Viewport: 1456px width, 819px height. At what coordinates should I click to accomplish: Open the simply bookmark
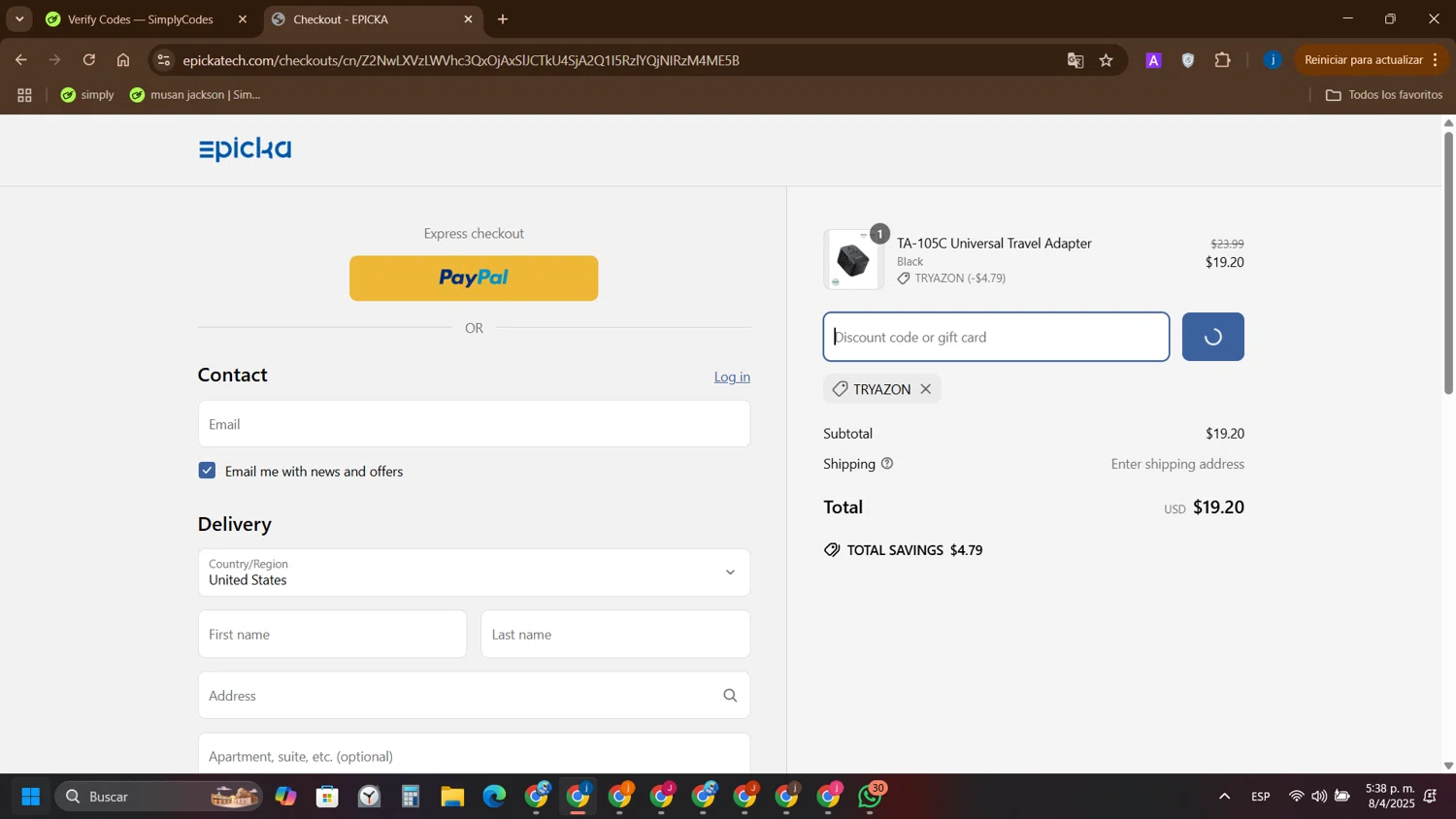click(87, 95)
